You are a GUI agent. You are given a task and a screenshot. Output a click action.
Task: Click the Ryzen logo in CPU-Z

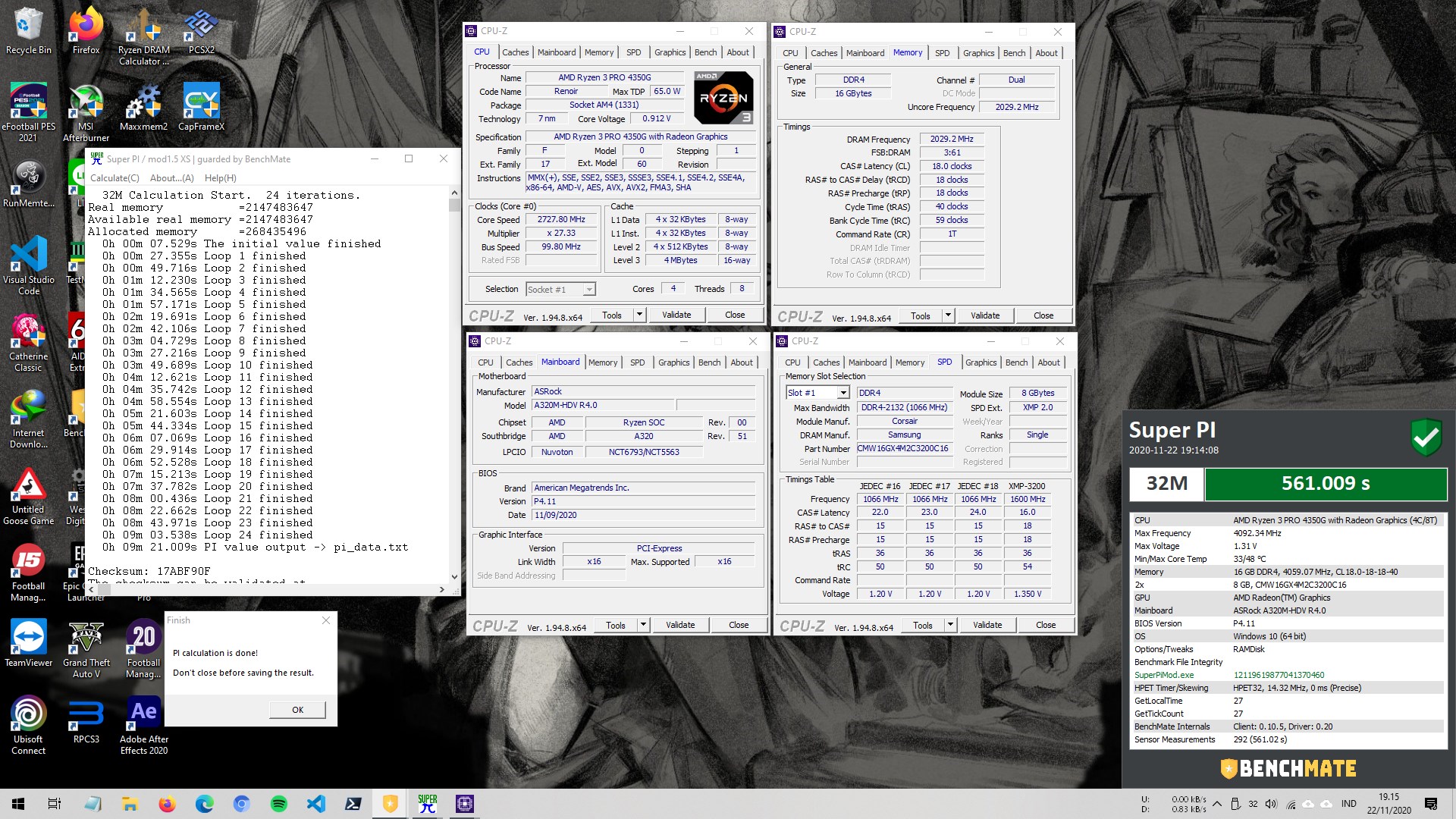pos(723,98)
